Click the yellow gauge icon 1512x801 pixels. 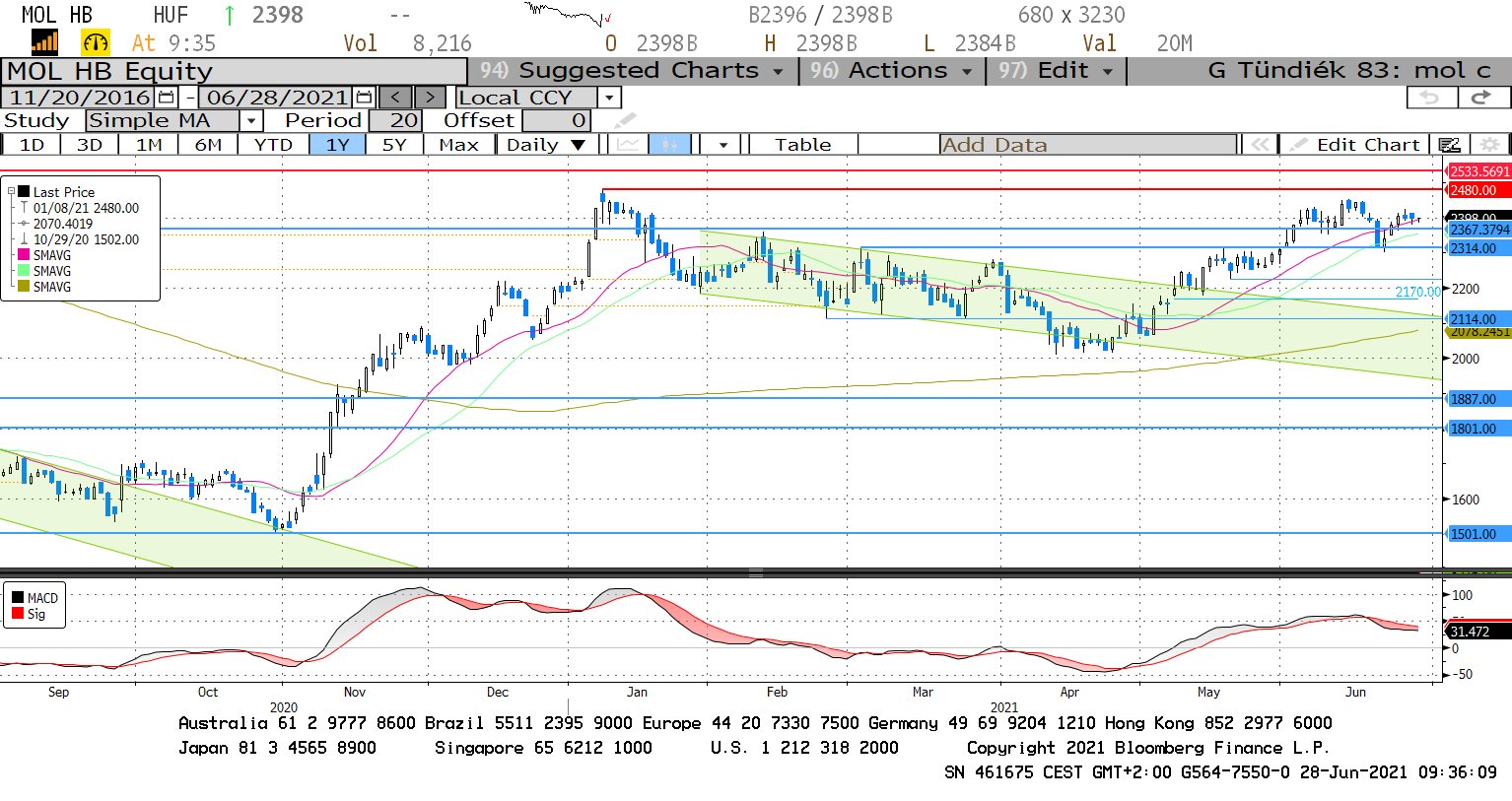point(96,42)
